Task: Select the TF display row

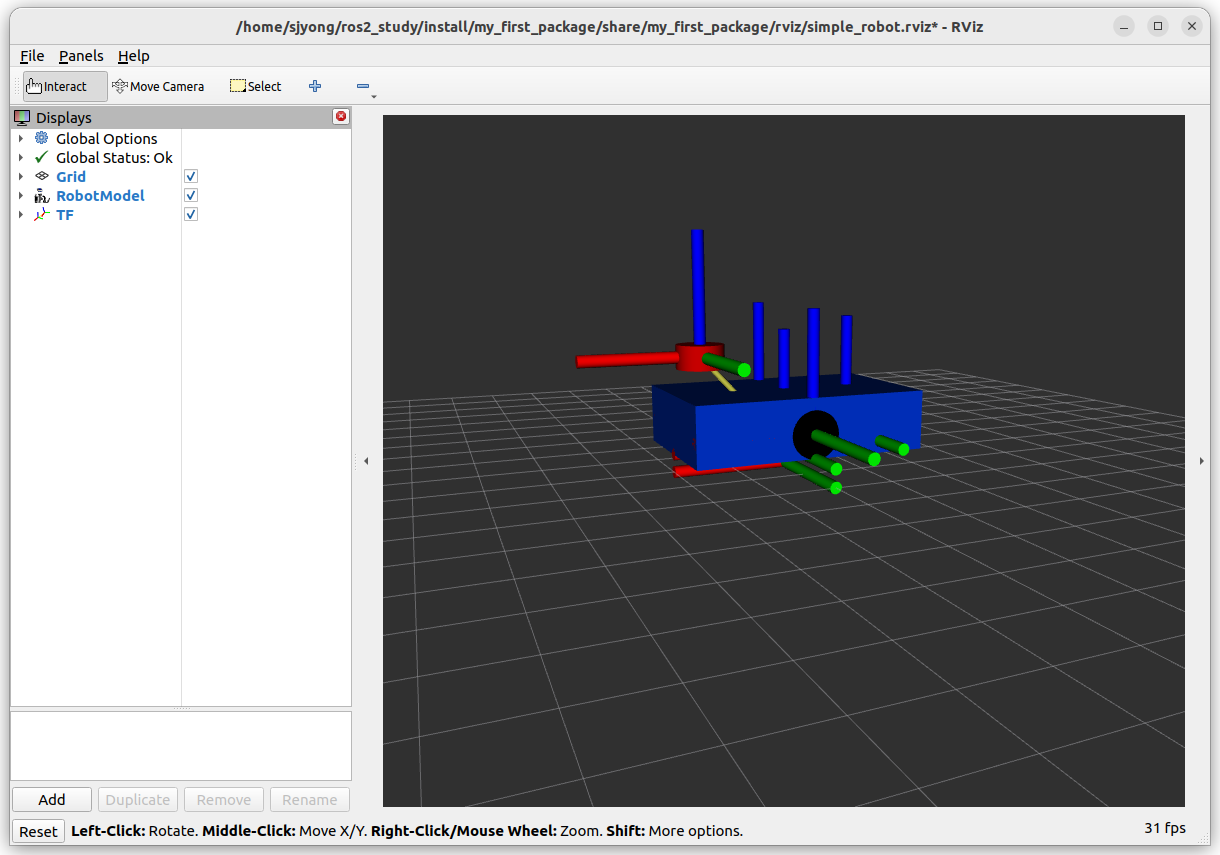Action: point(181,214)
